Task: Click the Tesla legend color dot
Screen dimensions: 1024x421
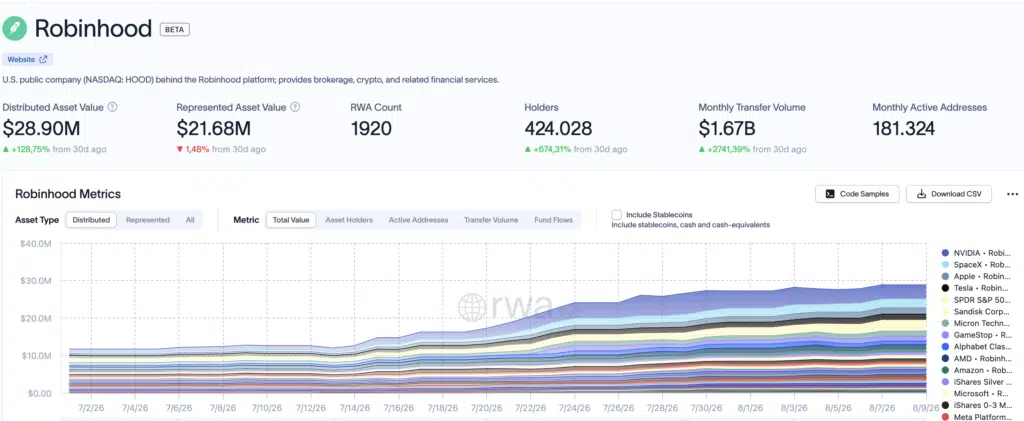Action: (944, 288)
